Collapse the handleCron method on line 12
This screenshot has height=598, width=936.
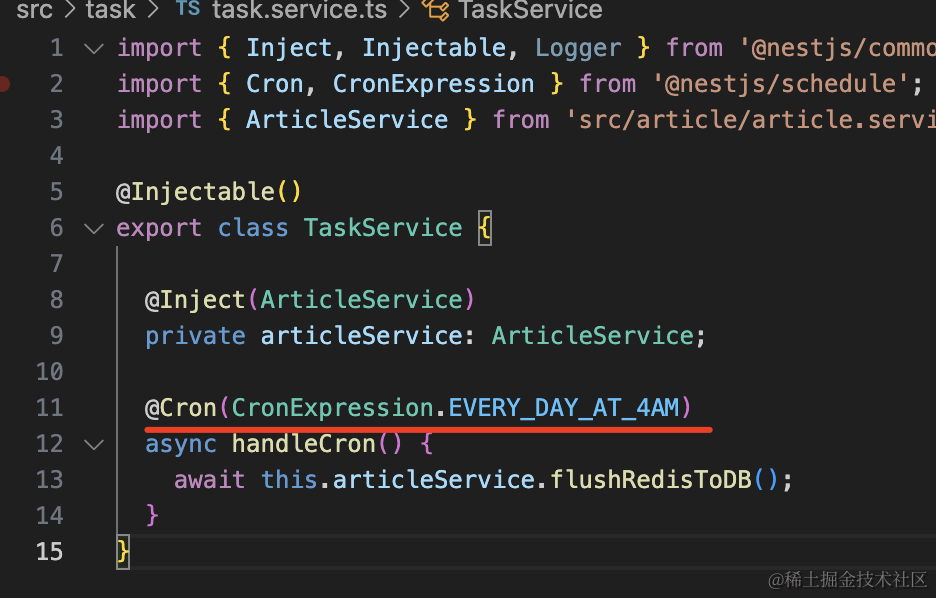click(x=93, y=444)
